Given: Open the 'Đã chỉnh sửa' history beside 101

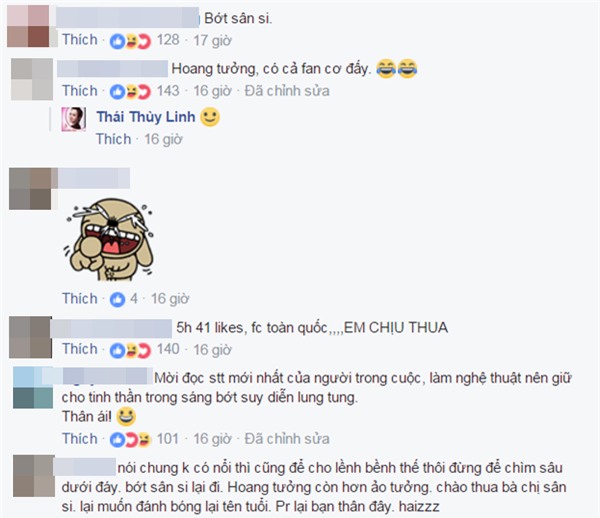Looking at the screenshot, I should [x=287, y=439].
